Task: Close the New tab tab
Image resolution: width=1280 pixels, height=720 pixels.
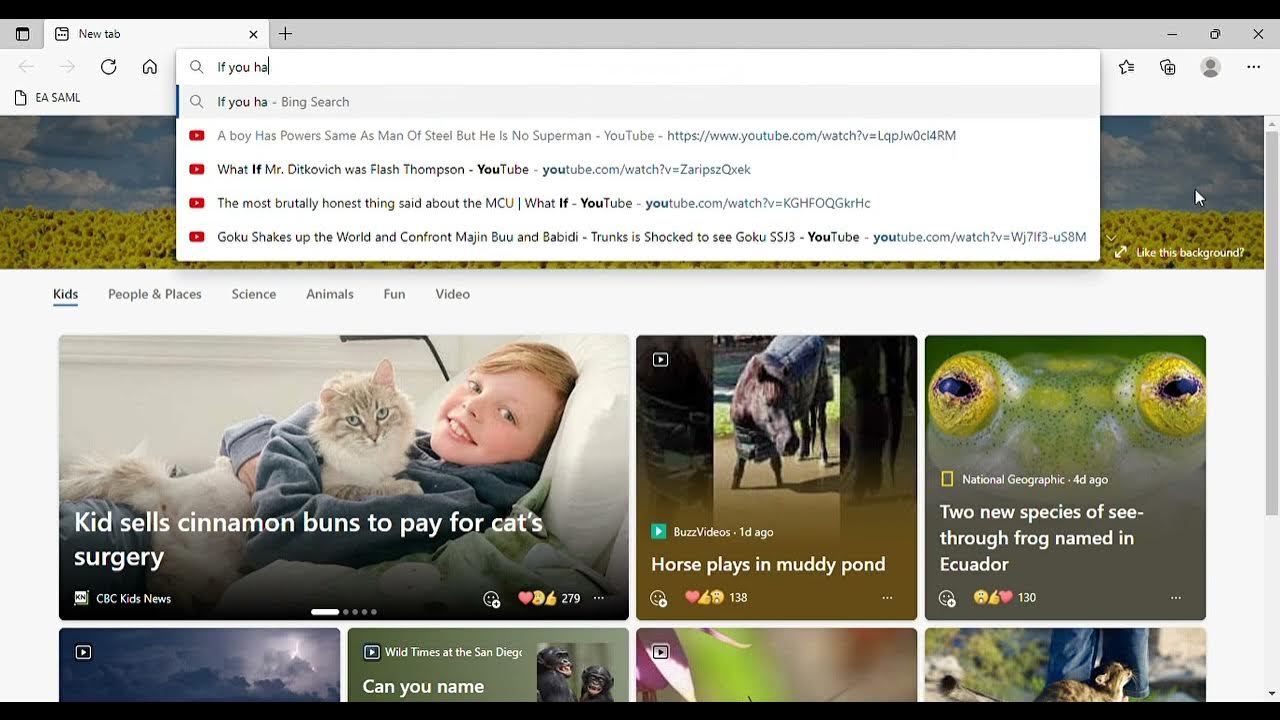Action: tap(253, 34)
